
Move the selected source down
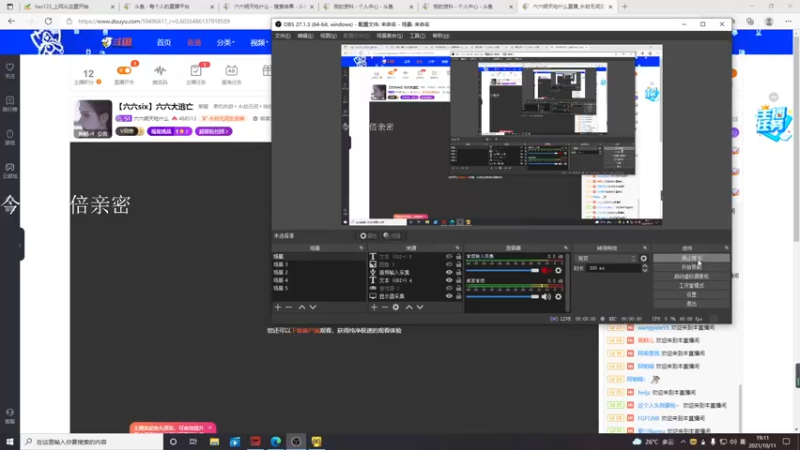pos(420,307)
